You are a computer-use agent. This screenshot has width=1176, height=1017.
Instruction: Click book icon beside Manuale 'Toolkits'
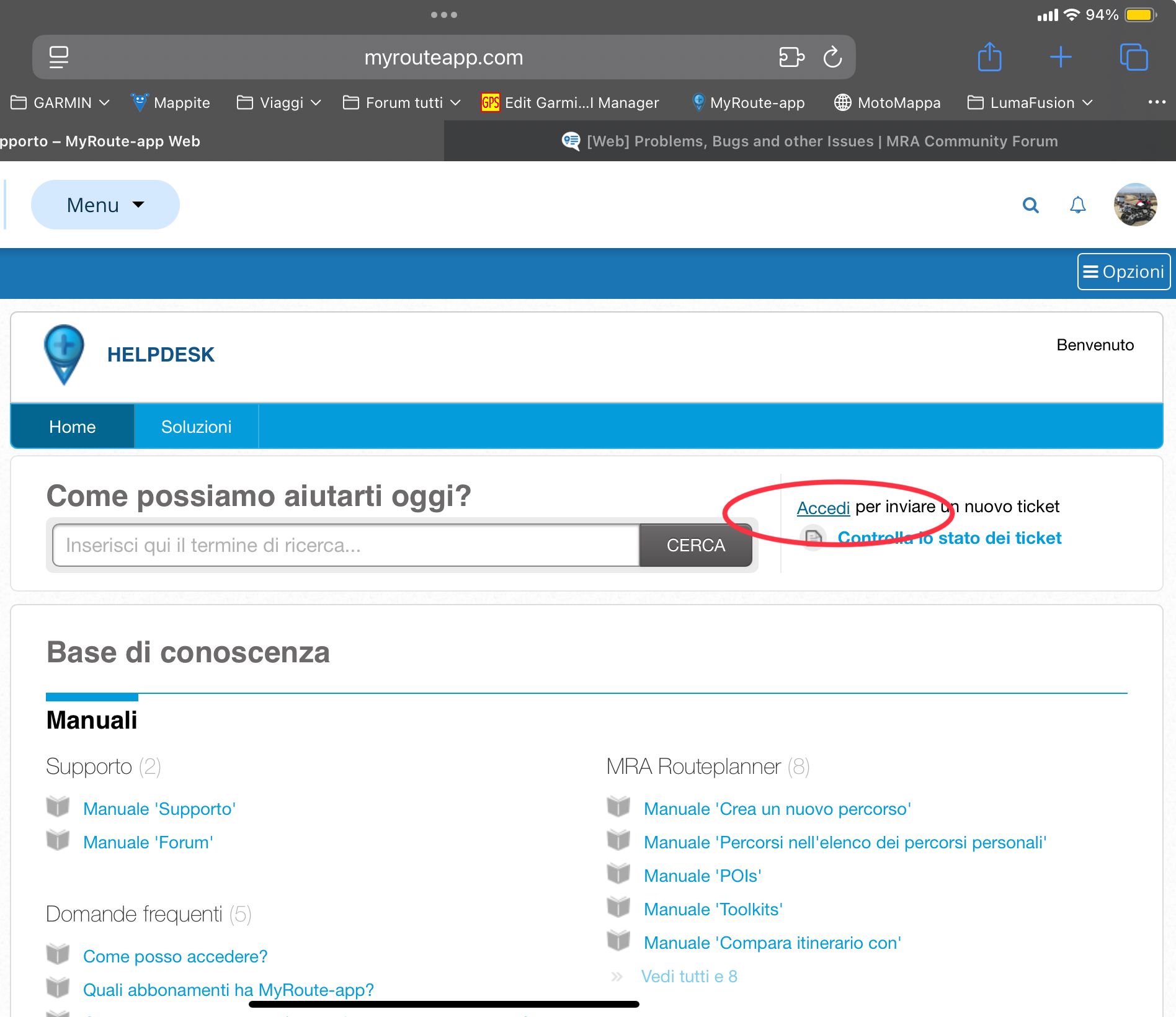pyautogui.click(x=618, y=908)
